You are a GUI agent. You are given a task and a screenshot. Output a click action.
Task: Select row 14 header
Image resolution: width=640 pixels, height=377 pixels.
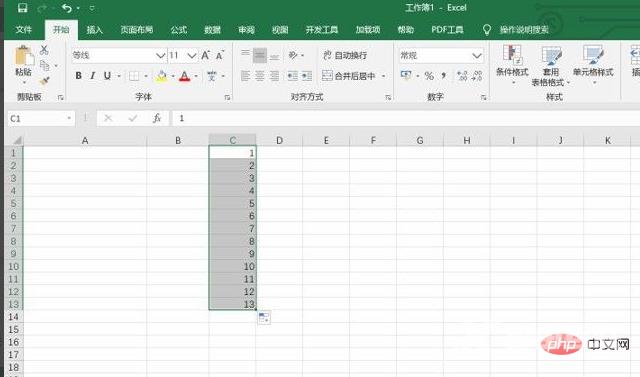point(13,317)
